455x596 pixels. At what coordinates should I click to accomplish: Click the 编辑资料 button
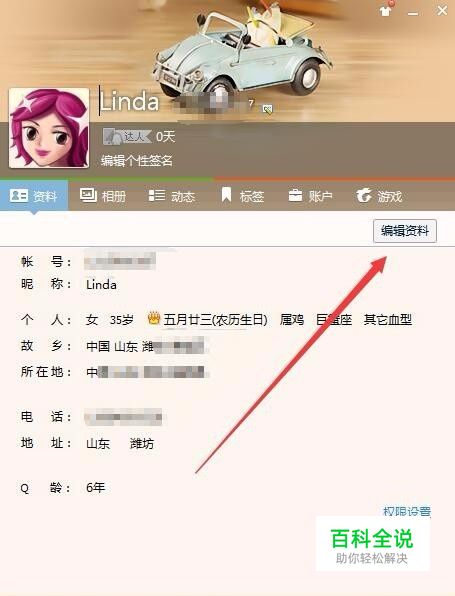click(405, 231)
